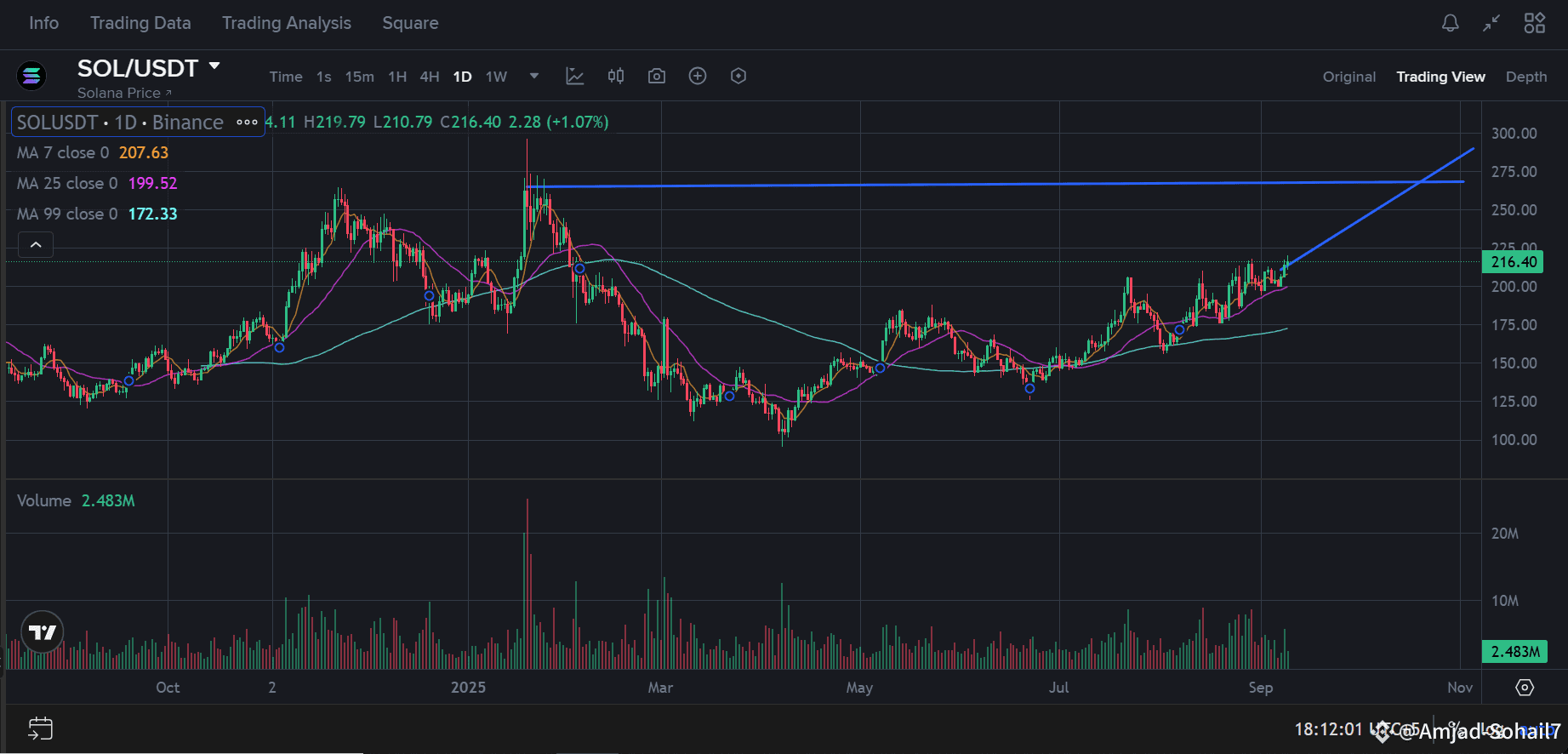The height and width of the screenshot is (754, 1568).
Task: Click the 100.00 price axis label
Action: point(1514,440)
